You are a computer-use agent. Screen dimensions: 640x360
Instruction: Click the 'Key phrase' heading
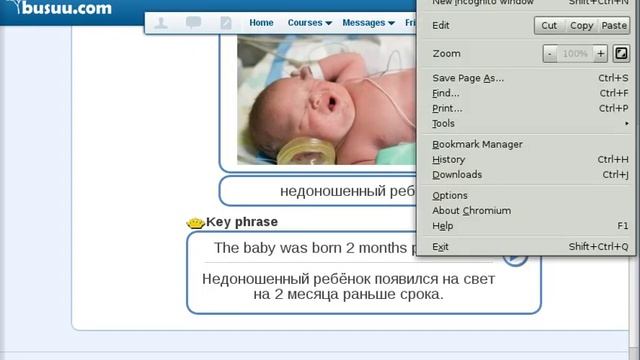coord(242,222)
